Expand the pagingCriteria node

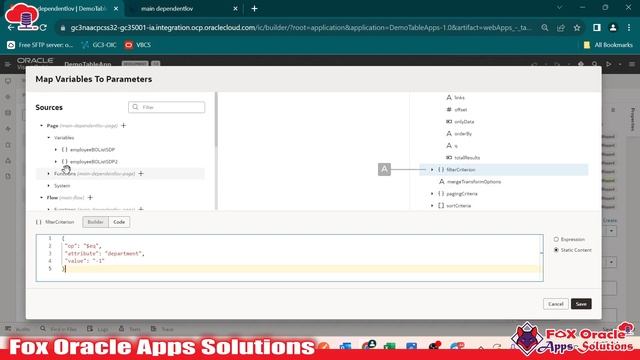click(432, 194)
